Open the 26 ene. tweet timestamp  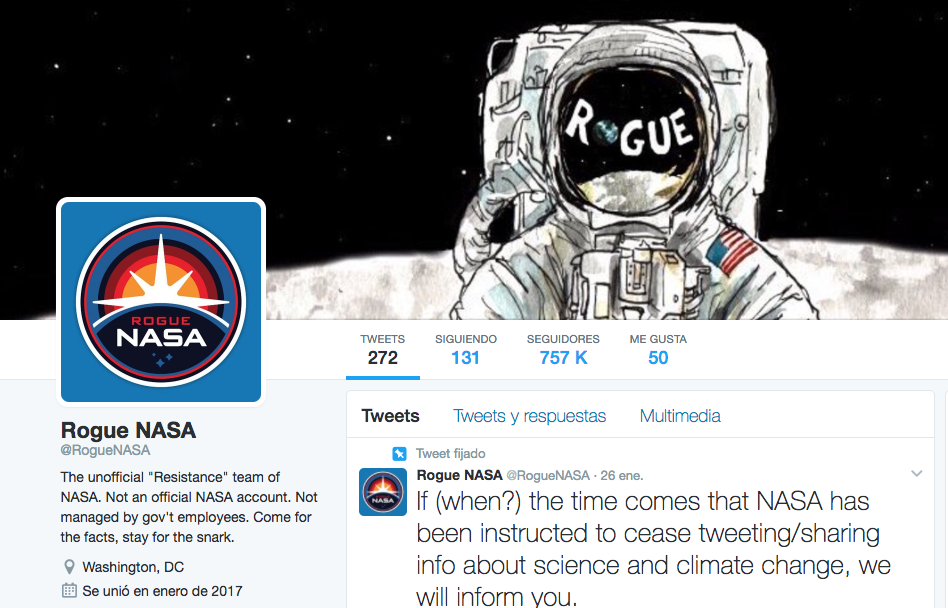(x=622, y=476)
